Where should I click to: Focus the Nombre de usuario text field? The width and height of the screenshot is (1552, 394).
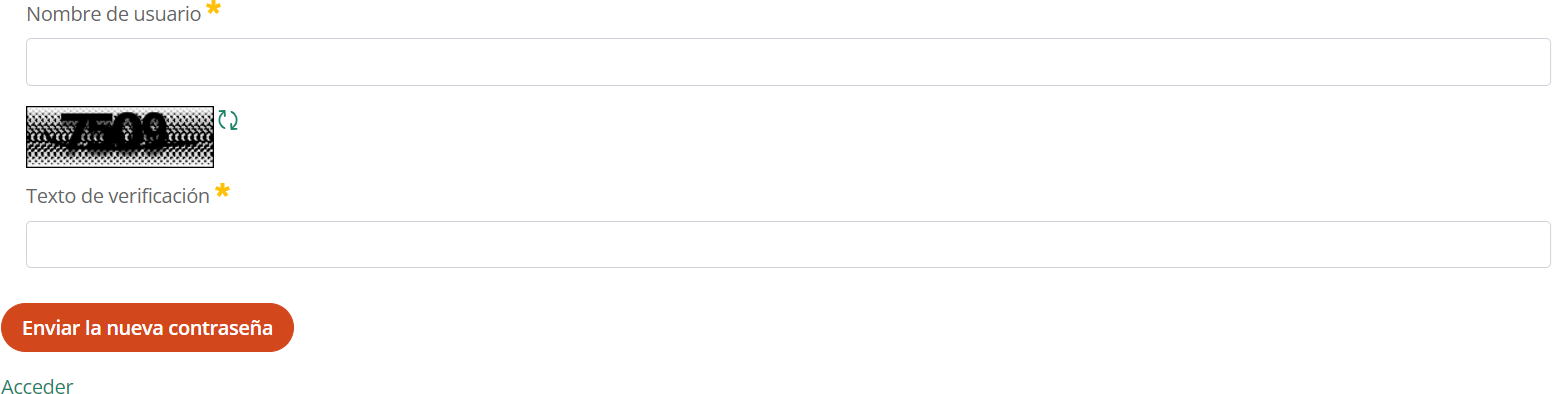click(x=788, y=62)
